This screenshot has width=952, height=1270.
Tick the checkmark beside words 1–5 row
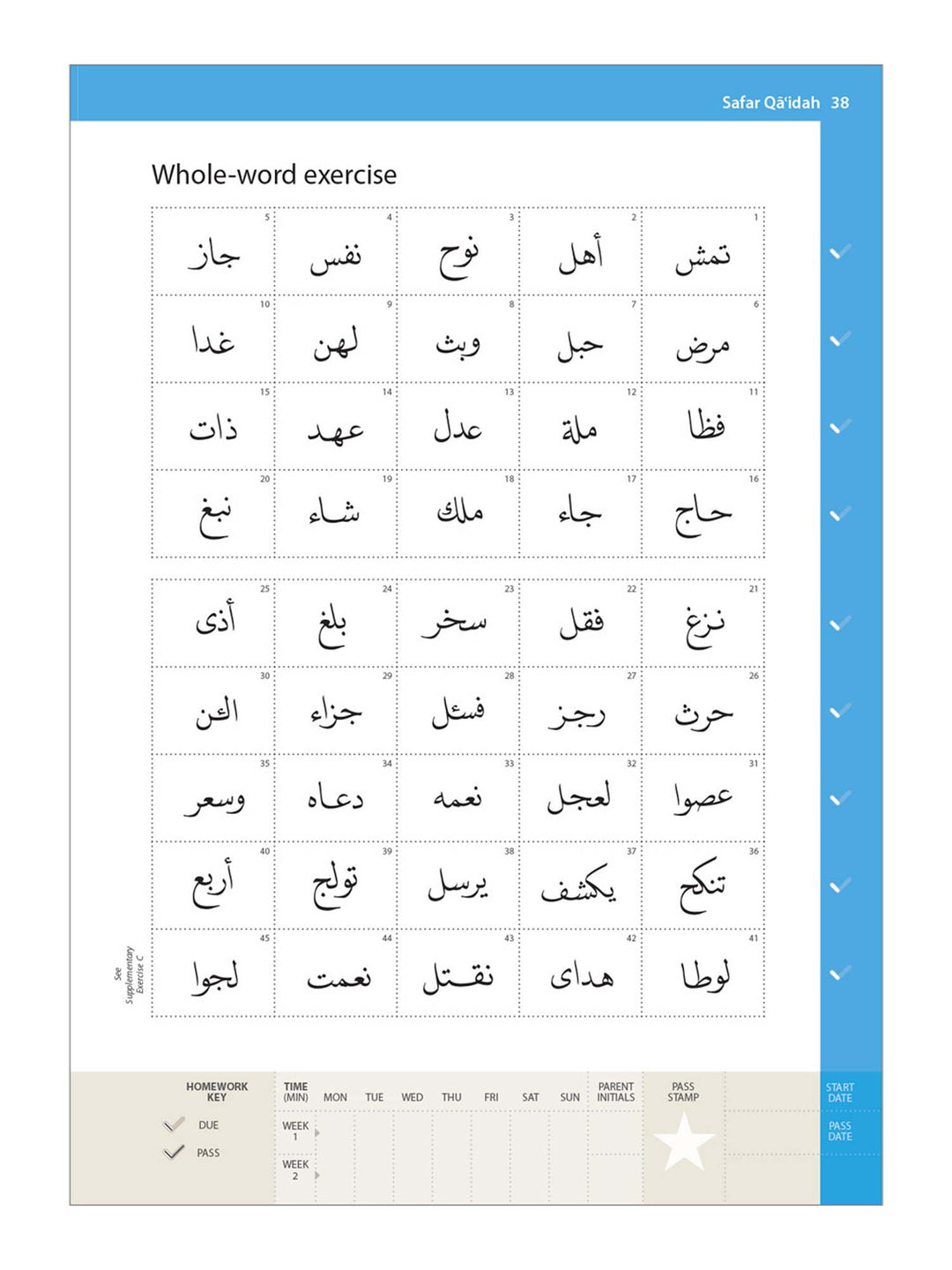coord(840,252)
